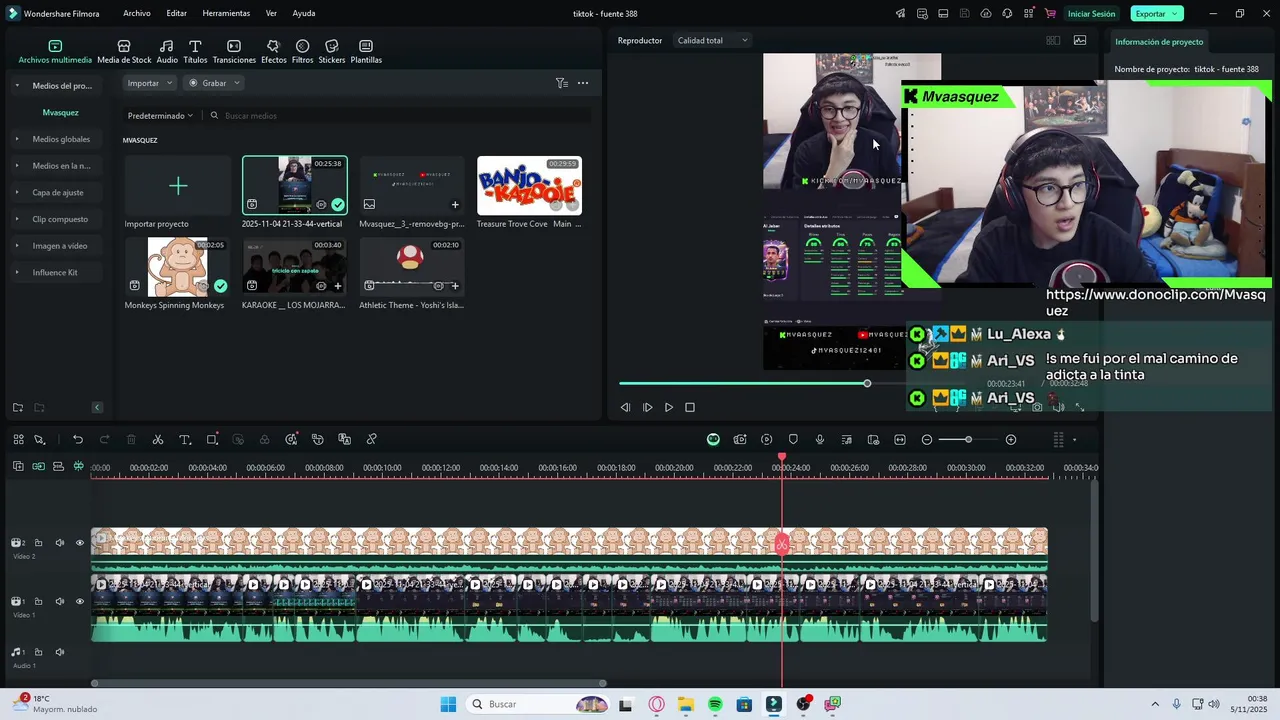Select the Monkeys Spinning Monkeys thumbnail
1280x720 pixels.
point(177,267)
